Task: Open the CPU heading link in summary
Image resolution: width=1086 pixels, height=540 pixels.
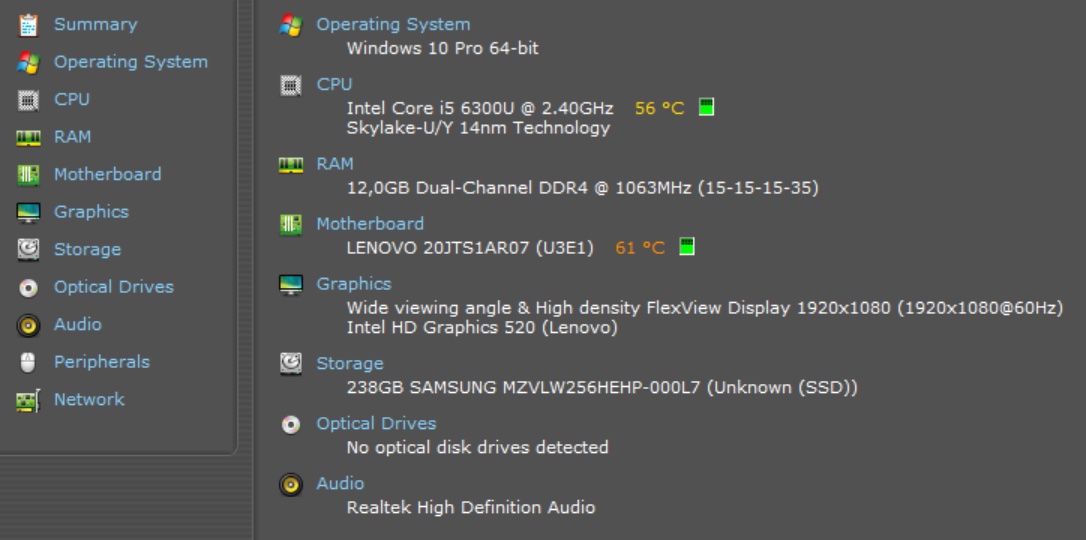Action: point(334,84)
